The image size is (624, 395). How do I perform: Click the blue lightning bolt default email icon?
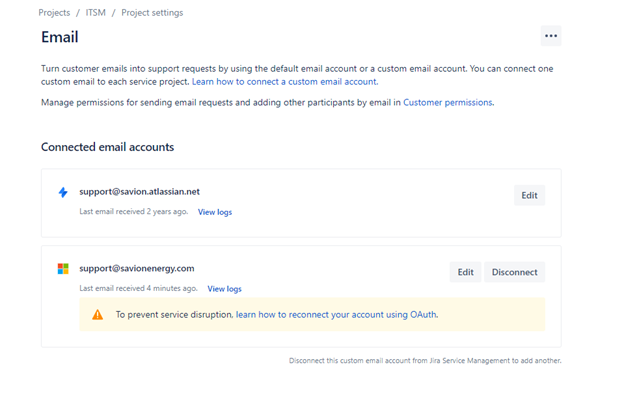[x=63, y=193]
